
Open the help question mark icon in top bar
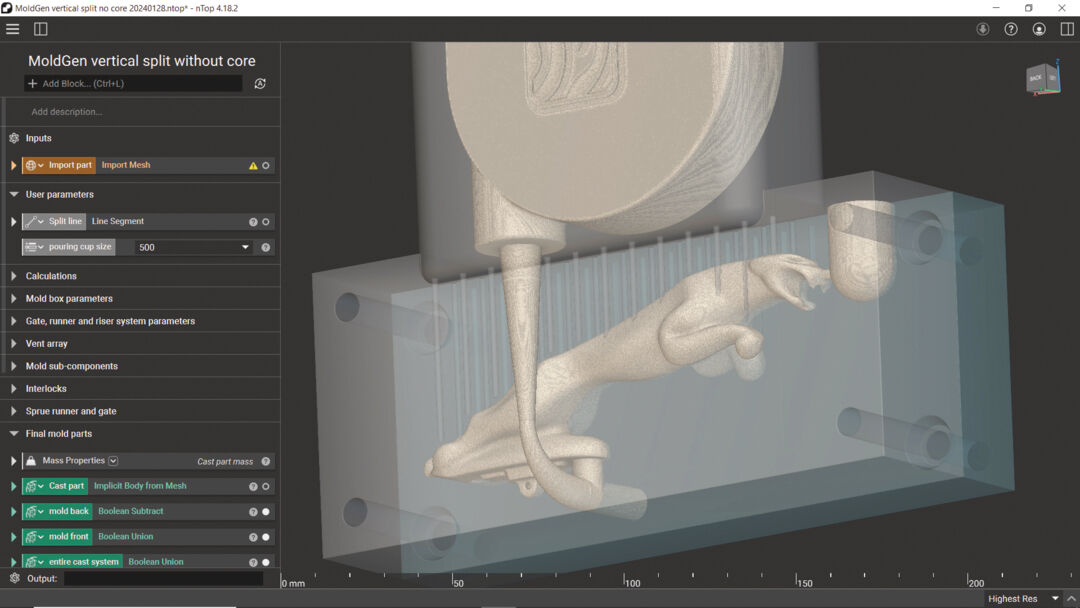(x=1011, y=29)
